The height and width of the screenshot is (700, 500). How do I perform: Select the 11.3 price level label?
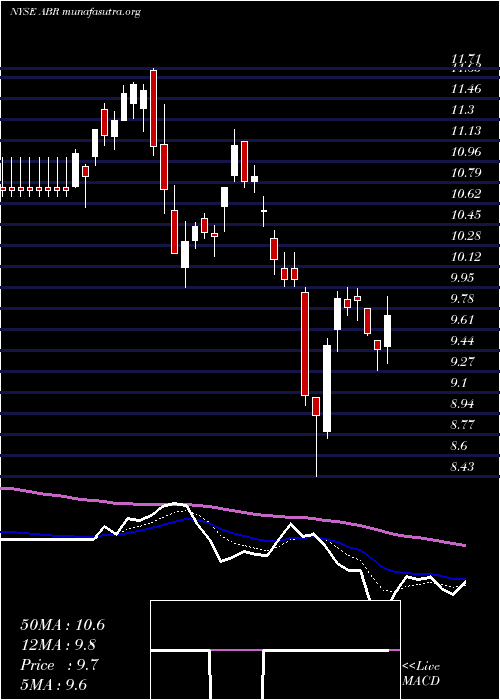(x=462, y=110)
